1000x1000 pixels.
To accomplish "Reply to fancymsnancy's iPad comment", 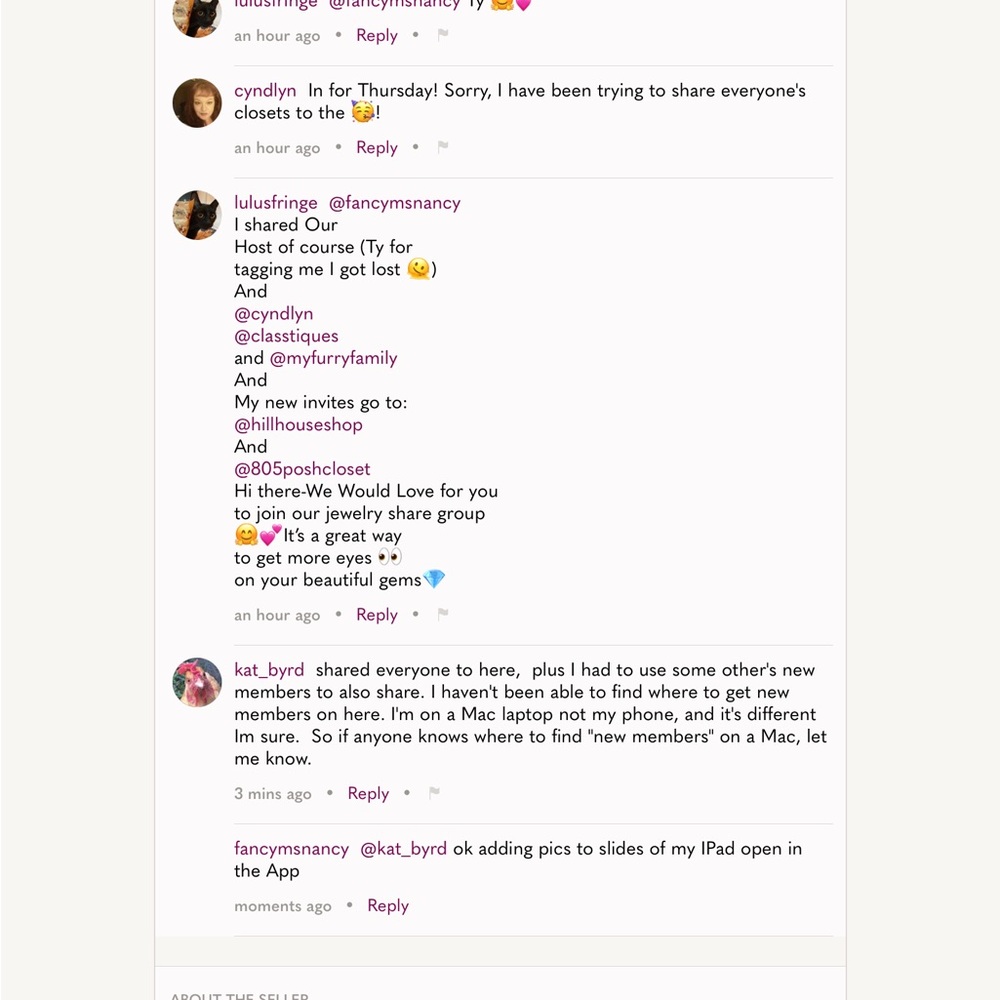I will point(388,905).
